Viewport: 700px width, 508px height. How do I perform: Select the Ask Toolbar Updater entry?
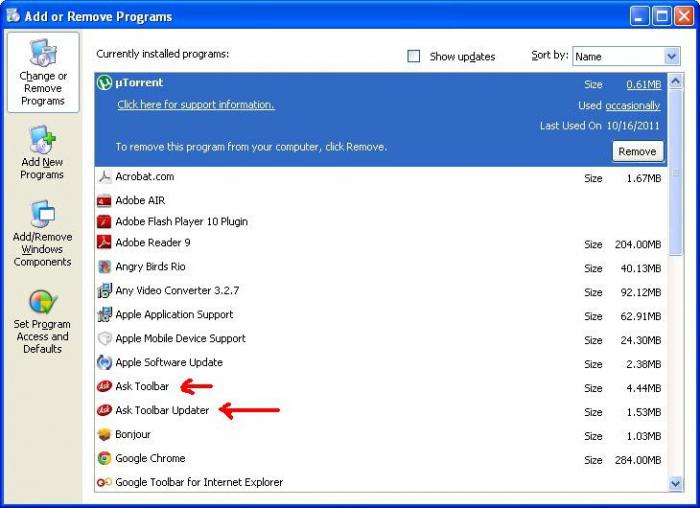point(380,411)
